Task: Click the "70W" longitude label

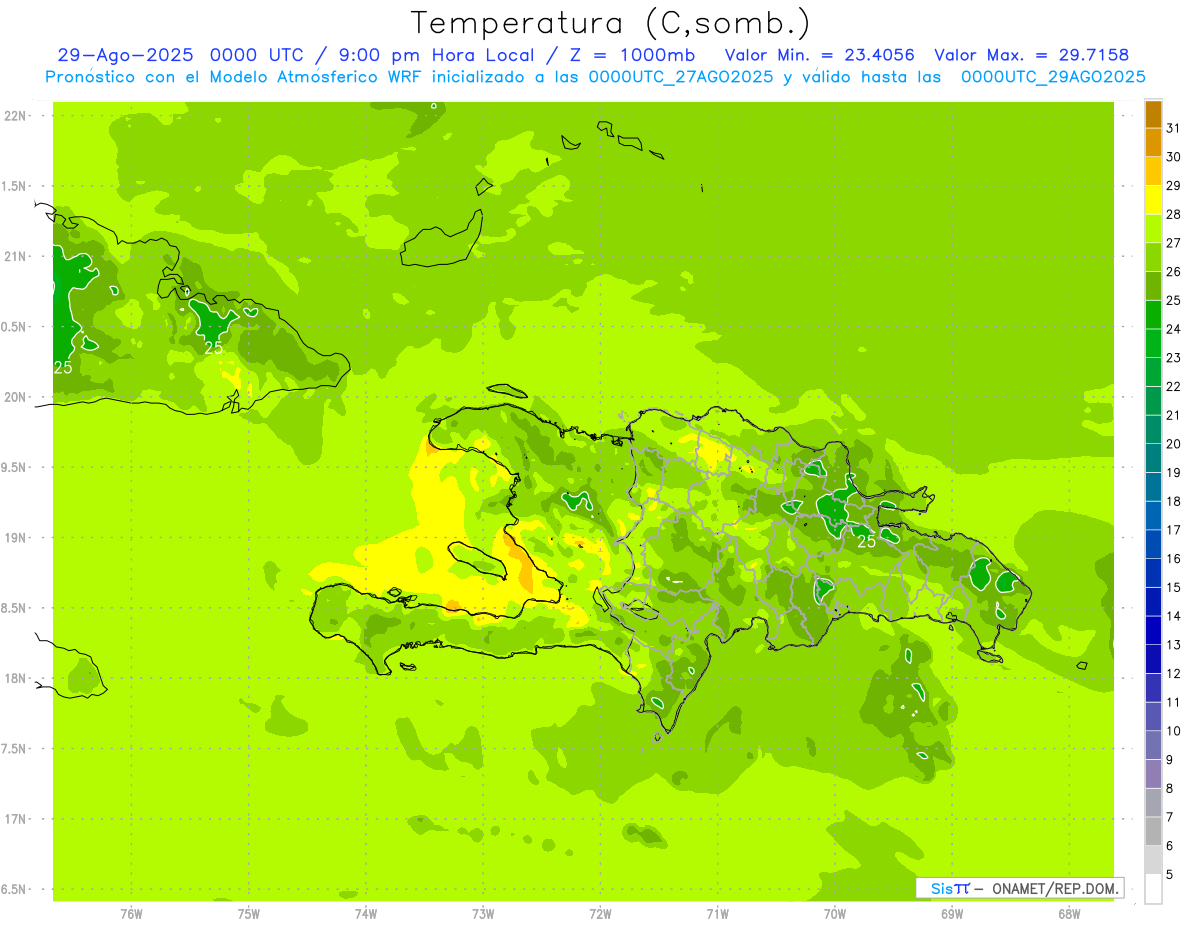Action: pos(835,913)
